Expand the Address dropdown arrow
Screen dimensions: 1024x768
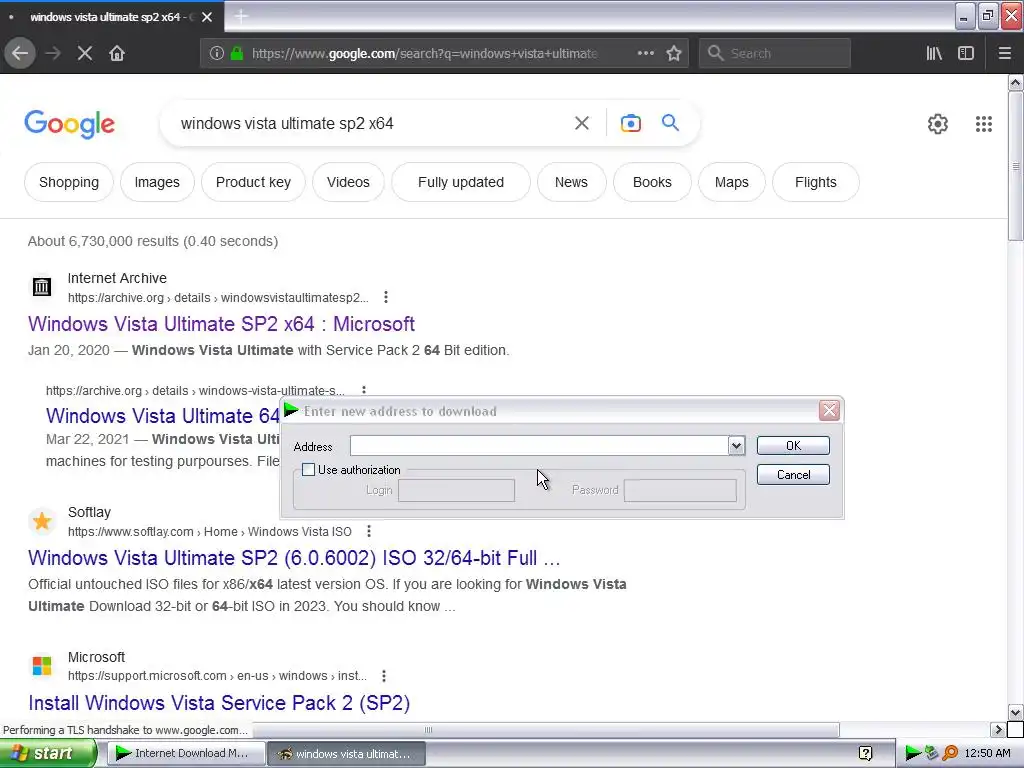[x=736, y=446]
